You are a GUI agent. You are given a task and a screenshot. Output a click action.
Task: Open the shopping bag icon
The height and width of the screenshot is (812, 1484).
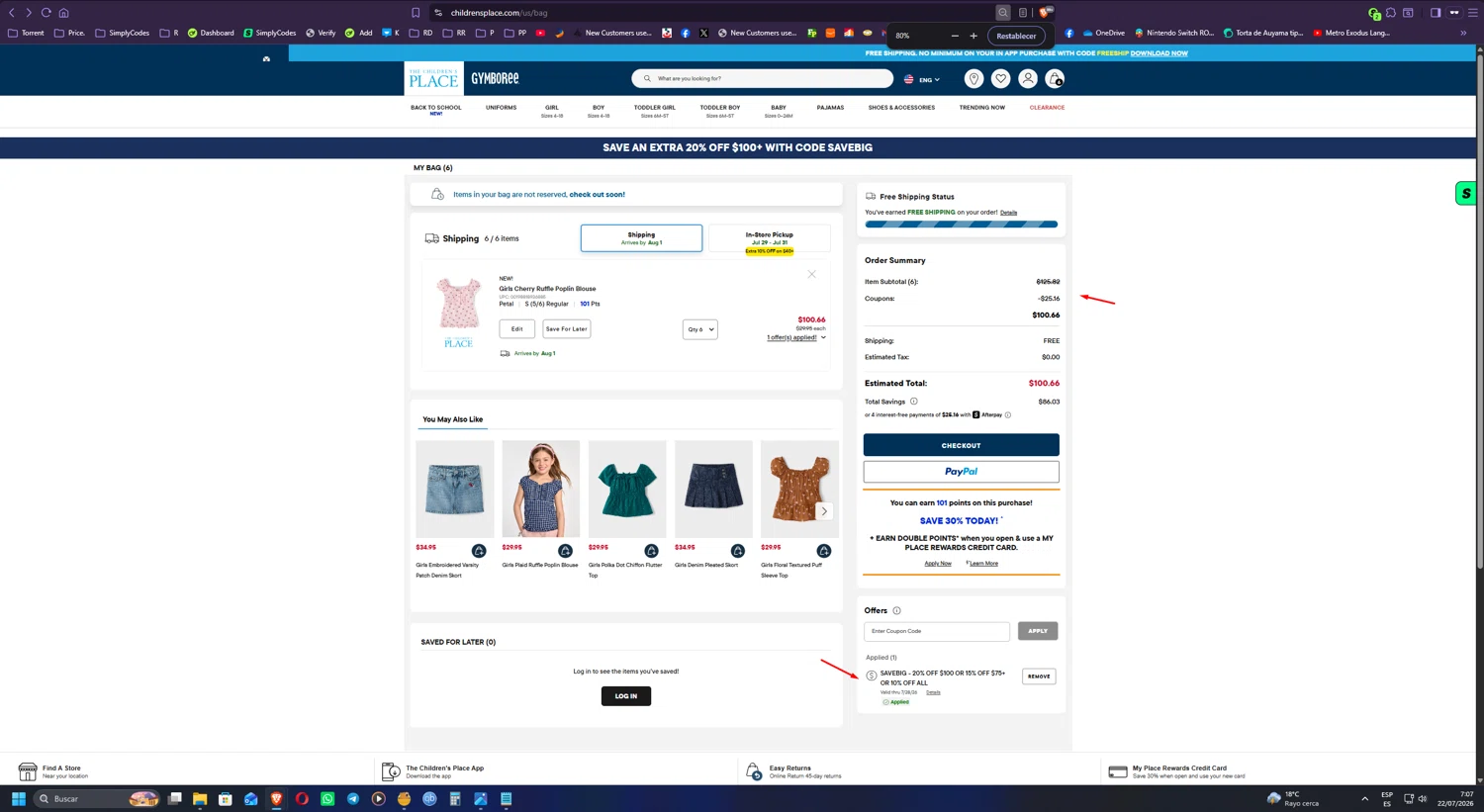point(1055,78)
